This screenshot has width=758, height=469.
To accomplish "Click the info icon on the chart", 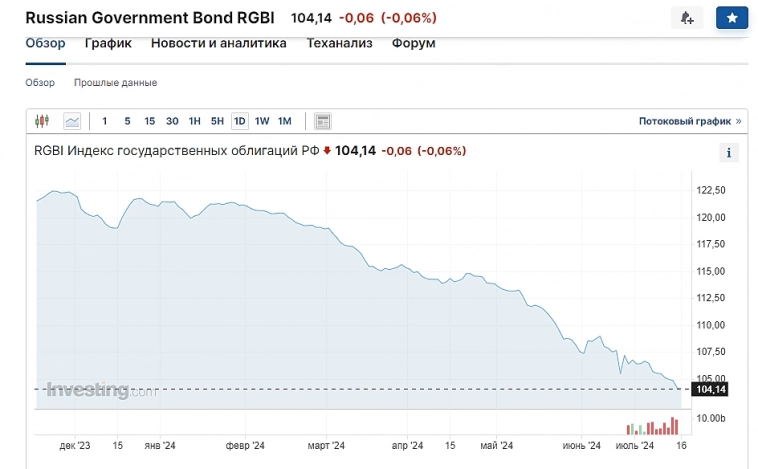I will pos(729,152).
